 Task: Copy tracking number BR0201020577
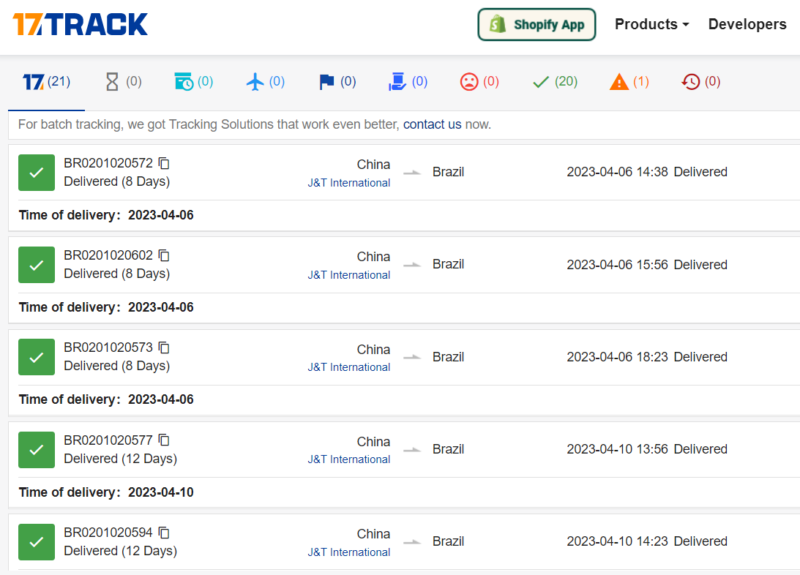pyautogui.click(x=164, y=439)
